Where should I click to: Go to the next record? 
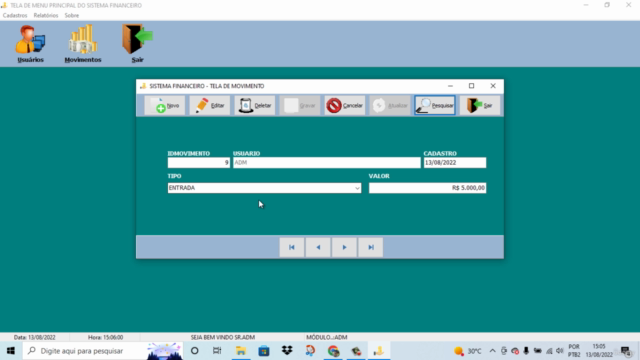[x=344, y=247]
